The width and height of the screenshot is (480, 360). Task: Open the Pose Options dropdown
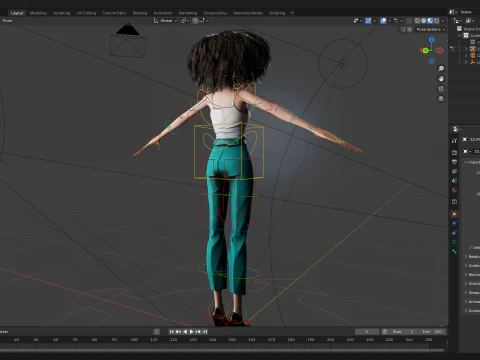[x=431, y=29]
